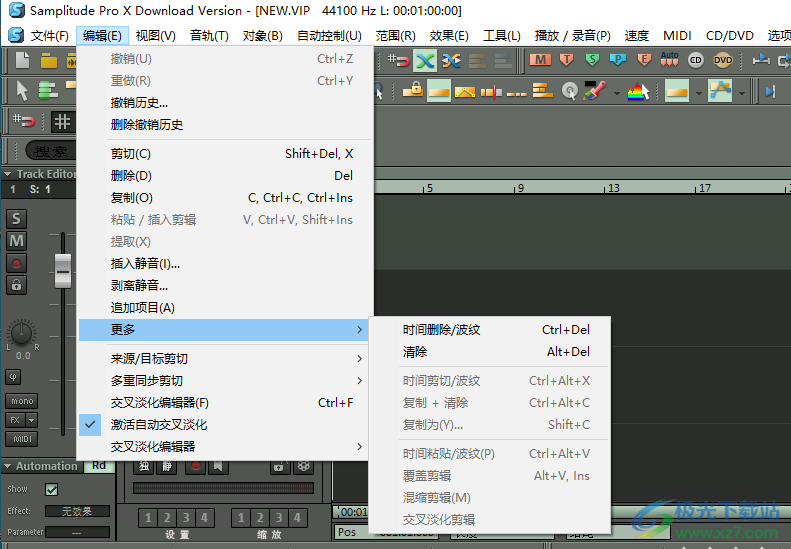The width and height of the screenshot is (791, 549).
Task: Click the mono button
Action: coord(22,401)
